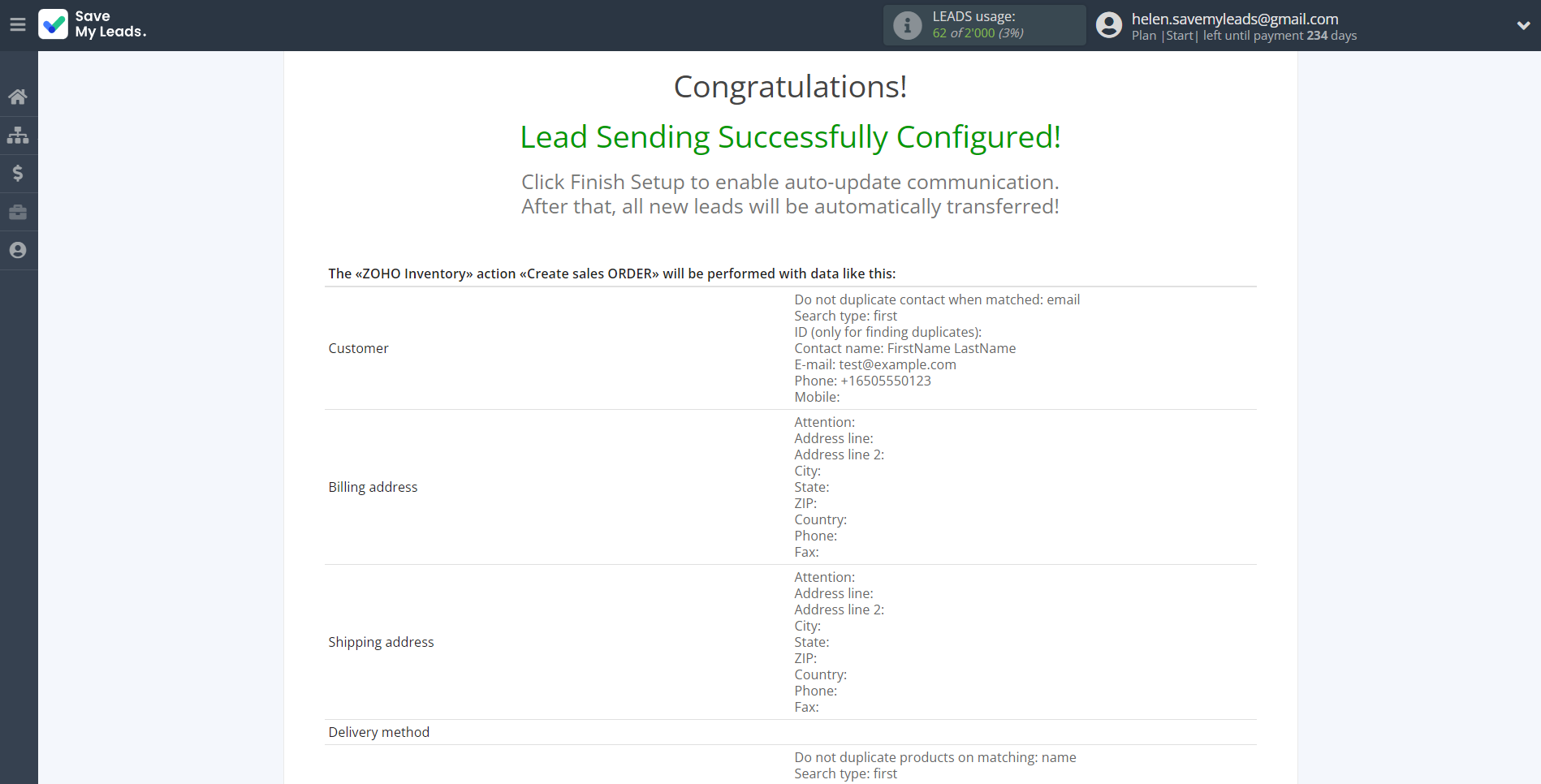Open the hamburger menu icon
This screenshot has height=784, width=1541.
pyautogui.click(x=18, y=25)
